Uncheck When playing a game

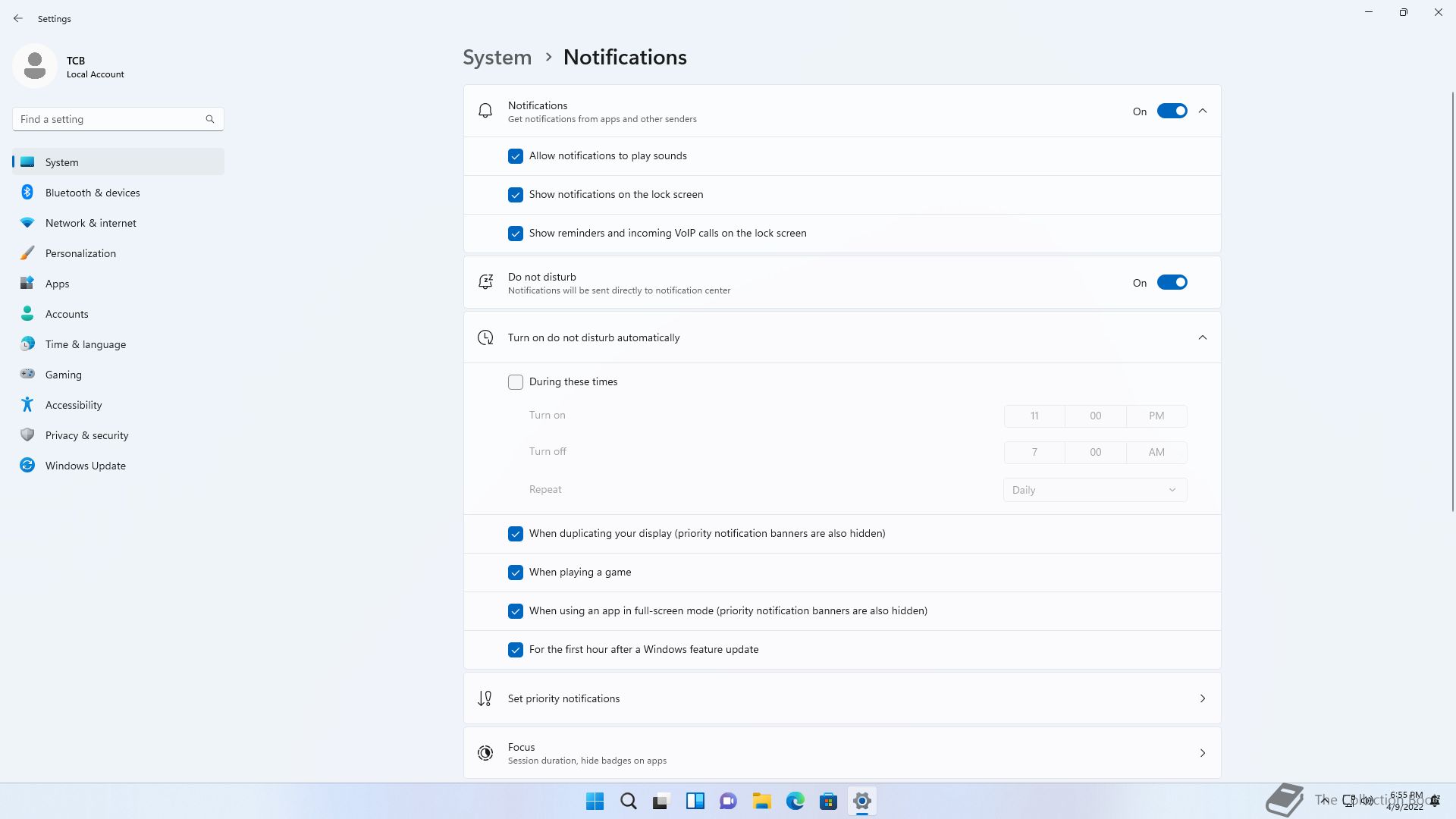tap(516, 573)
